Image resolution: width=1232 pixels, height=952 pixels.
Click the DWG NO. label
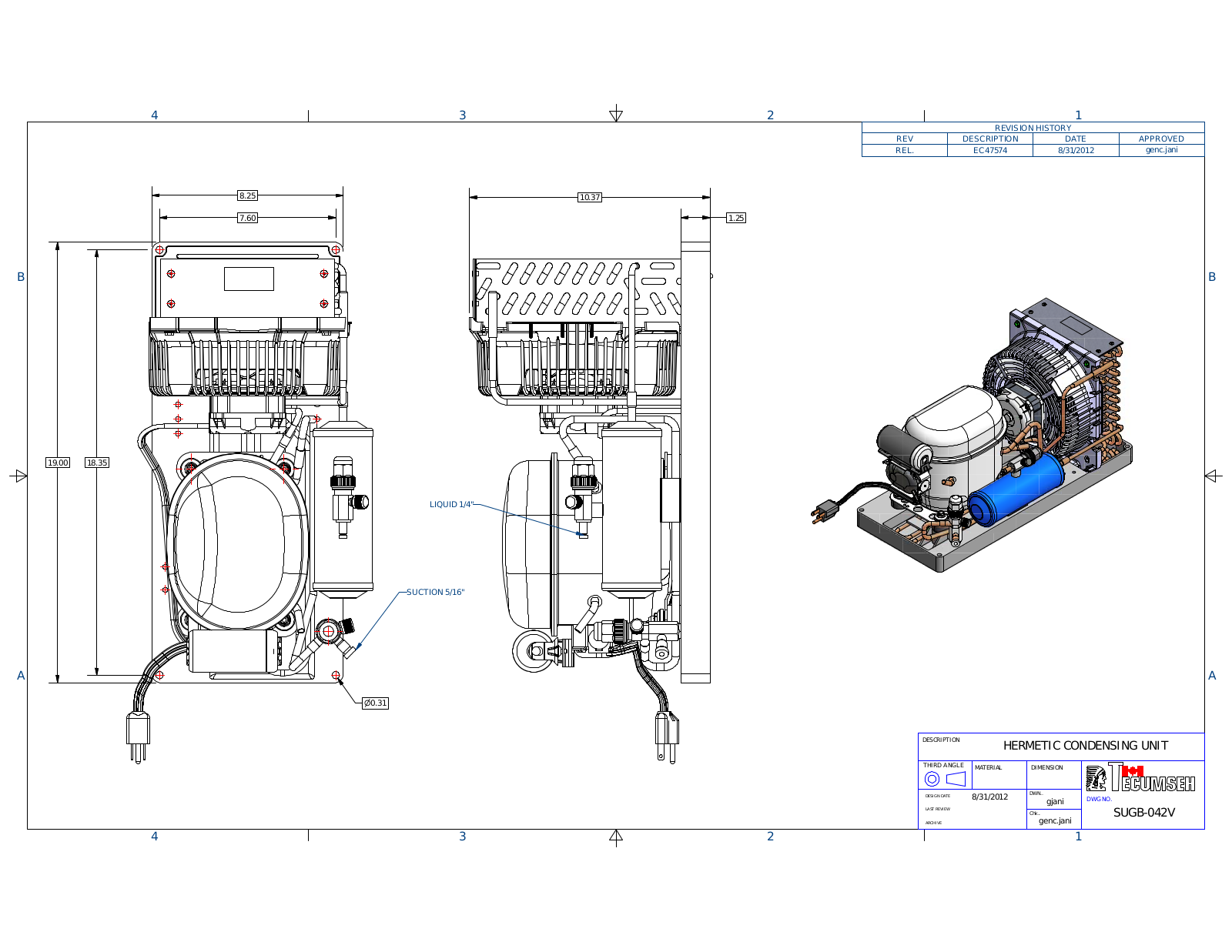click(1099, 799)
